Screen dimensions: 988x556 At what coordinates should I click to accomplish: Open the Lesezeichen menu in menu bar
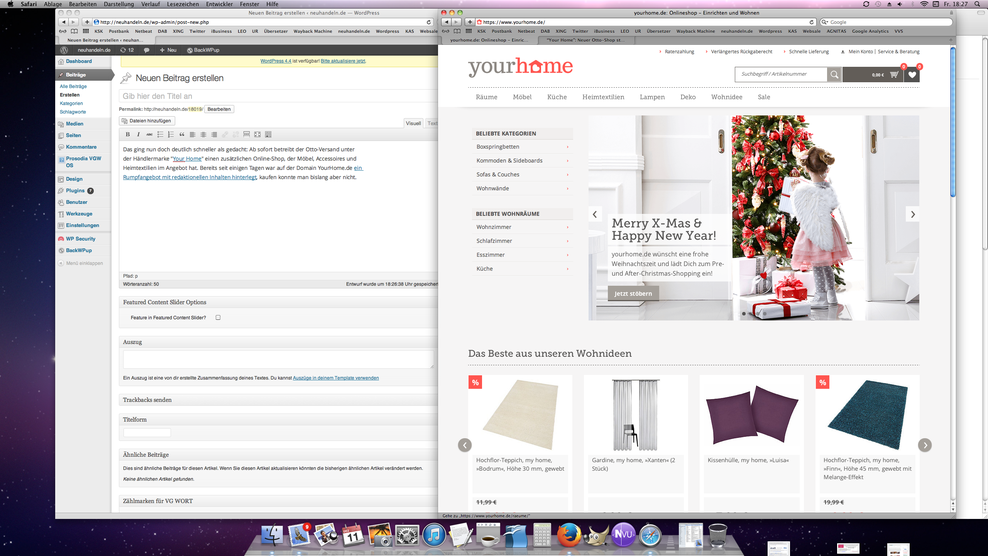tap(183, 4)
